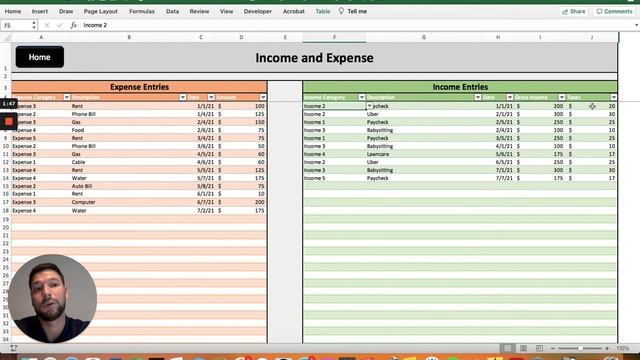Click the black Home button on the sheet
Screen dimensions: 640x360
click(40, 57)
